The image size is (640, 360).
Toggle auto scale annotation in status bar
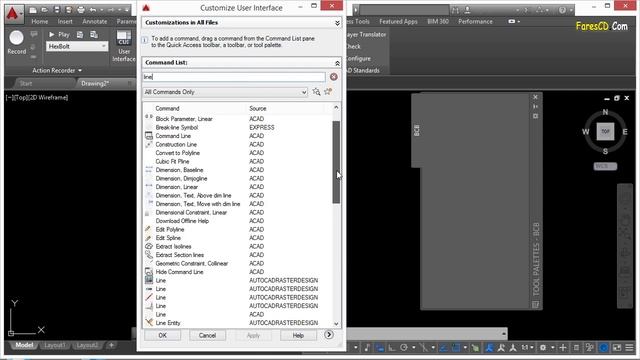point(501,348)
